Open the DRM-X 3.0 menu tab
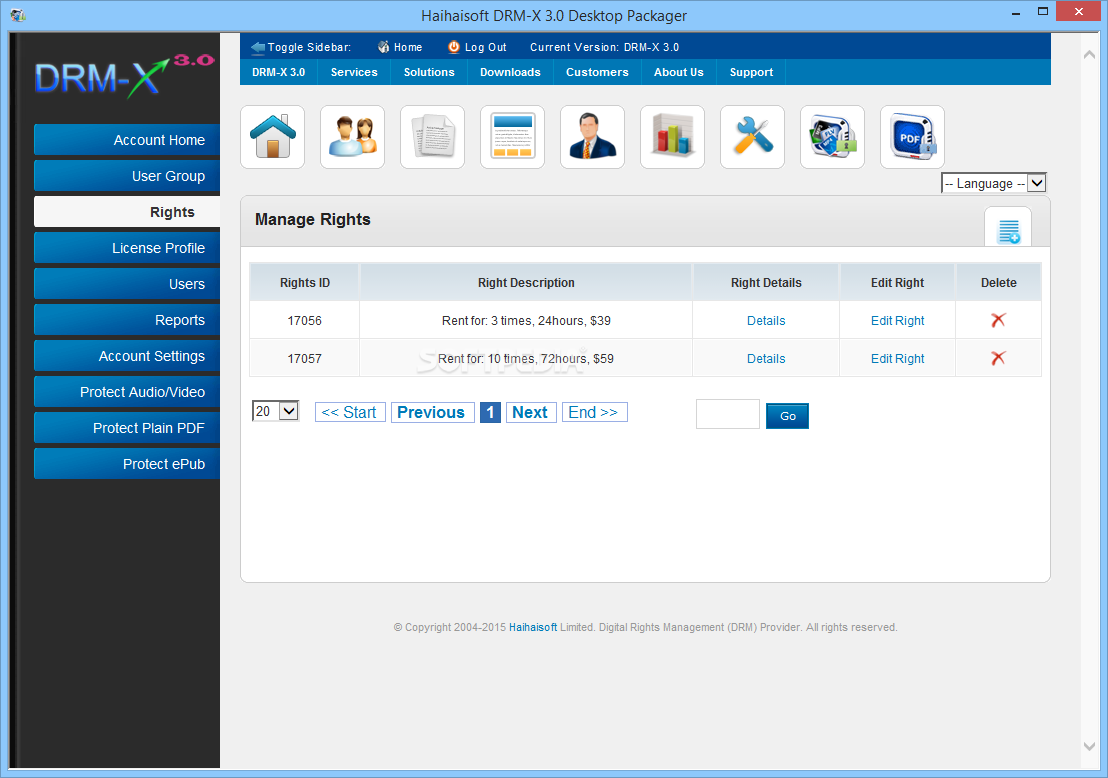This screenshot has height=778, width=1108. (x=278, y=72)
